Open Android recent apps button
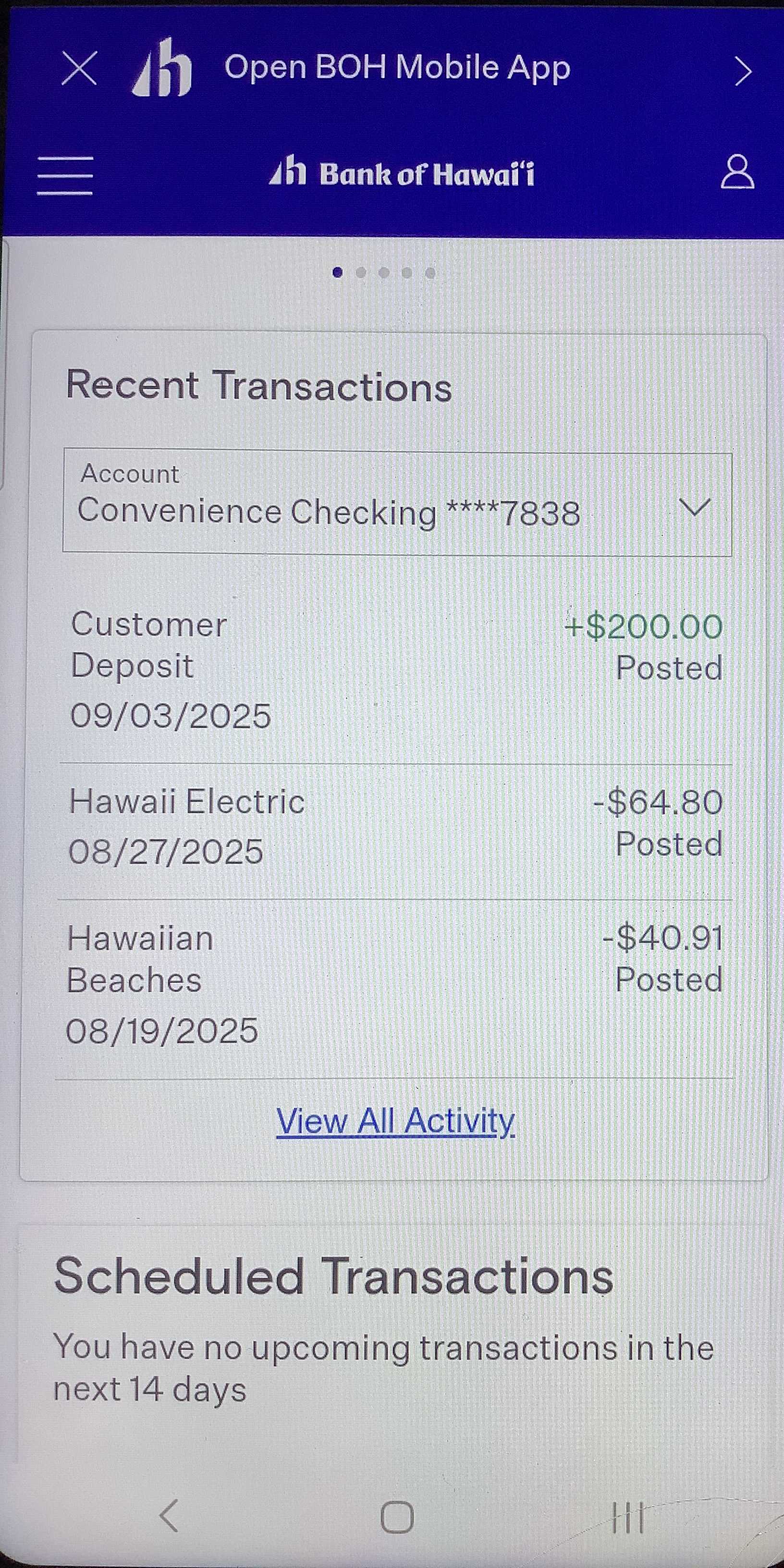 click(x=627, y=1517)
